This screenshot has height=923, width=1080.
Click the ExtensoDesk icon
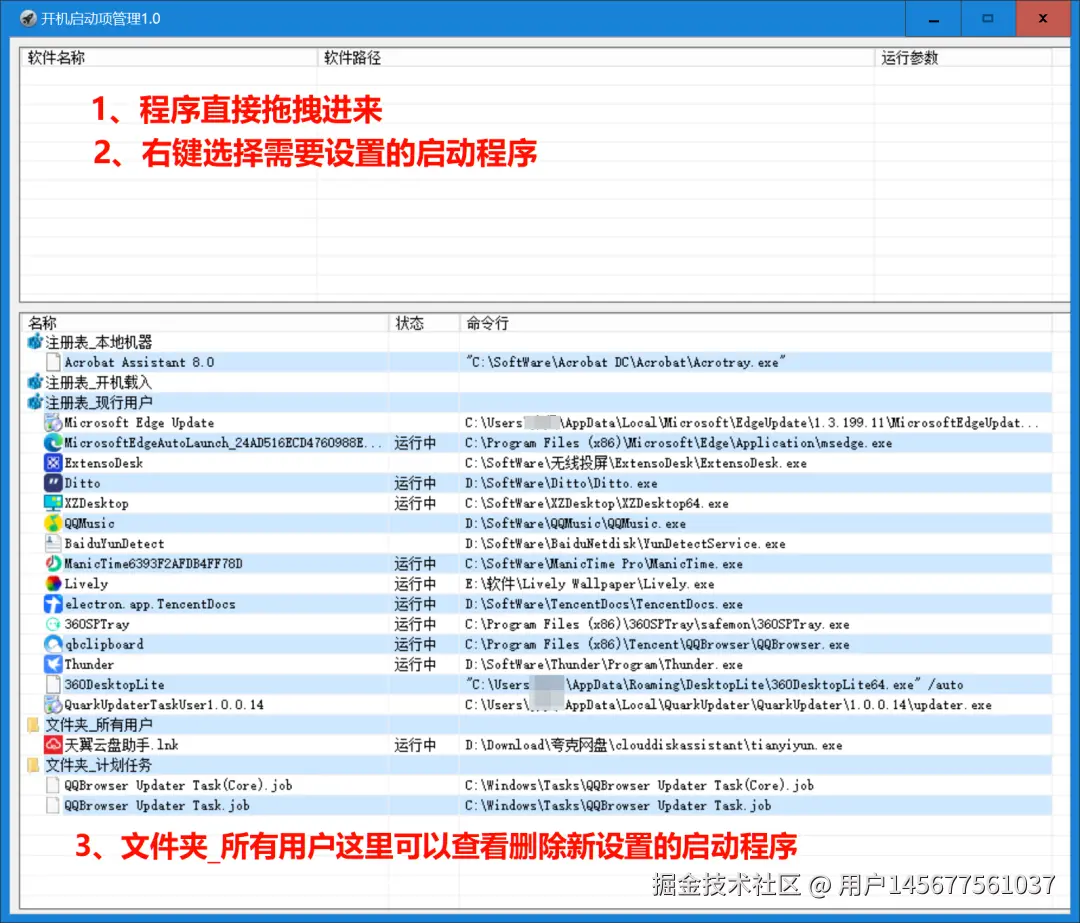click(x=53, y=463)
